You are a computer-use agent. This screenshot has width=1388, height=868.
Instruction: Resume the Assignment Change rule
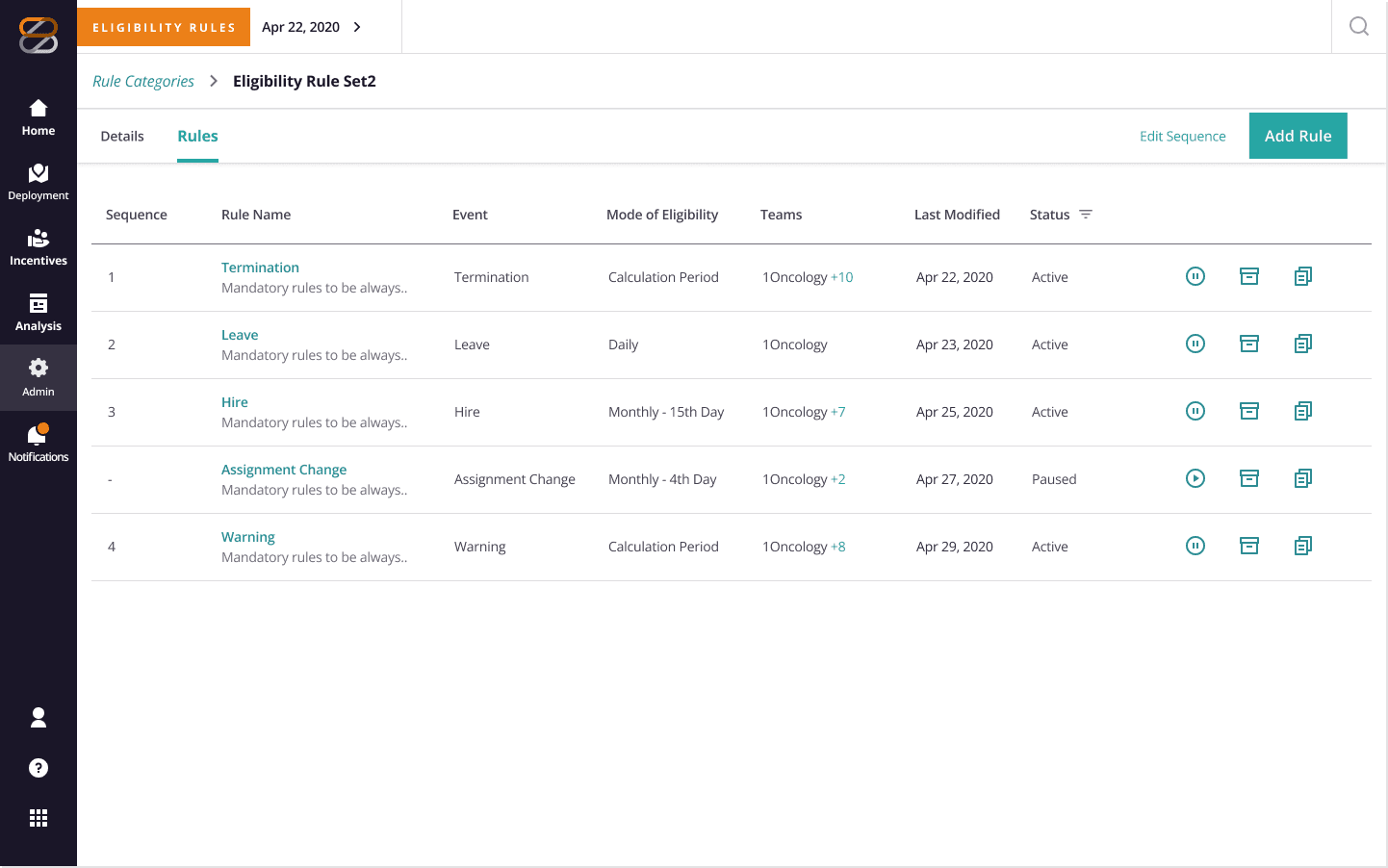click(x=1195, y=478)
